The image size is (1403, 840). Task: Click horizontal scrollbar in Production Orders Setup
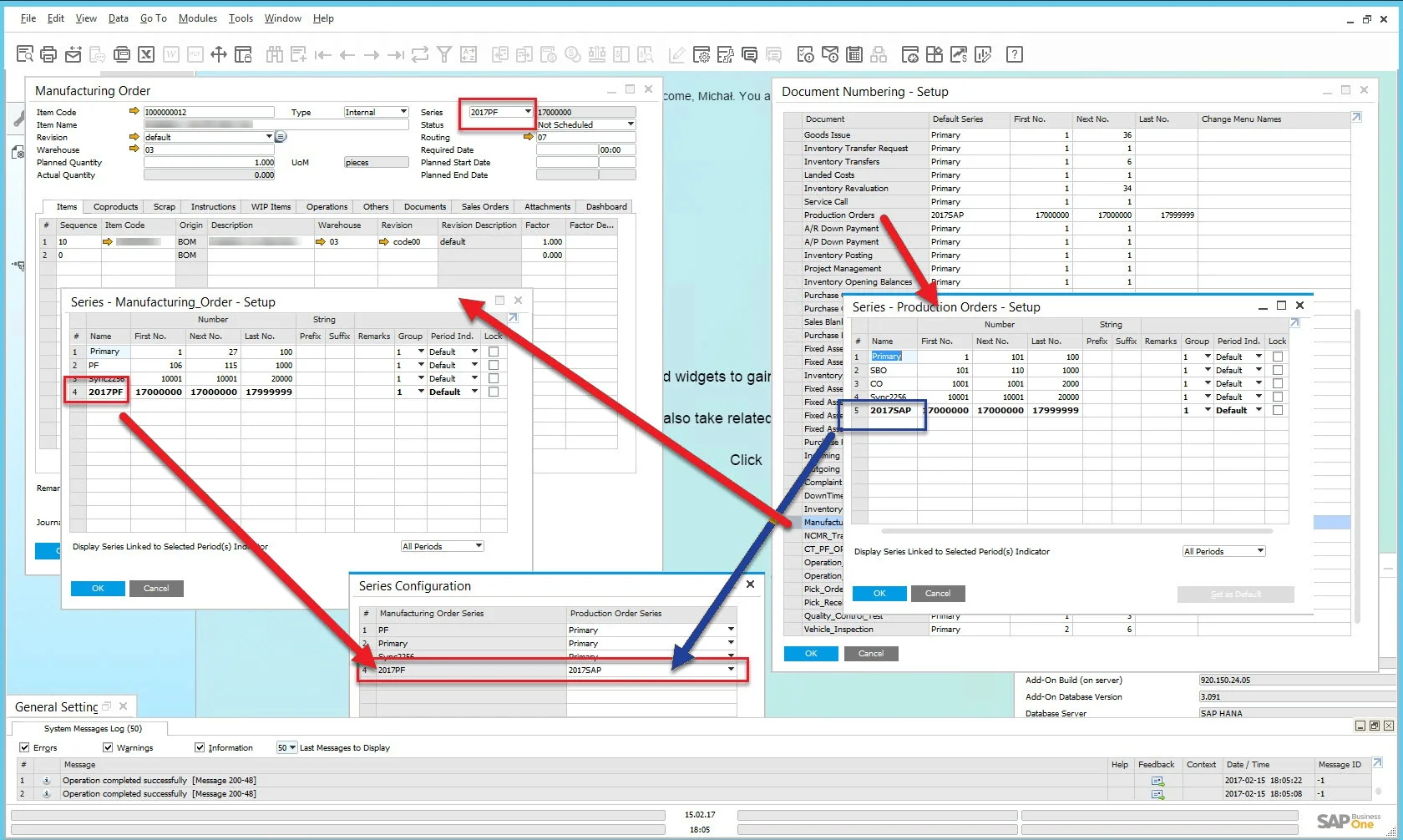click(1076, 531)
